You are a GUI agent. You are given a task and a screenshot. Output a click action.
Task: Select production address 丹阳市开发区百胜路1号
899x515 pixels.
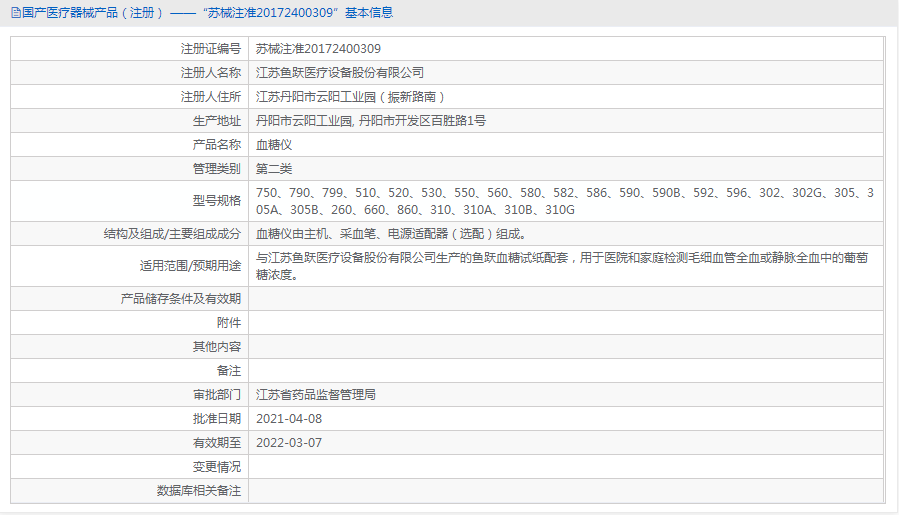tap(423, 121)
